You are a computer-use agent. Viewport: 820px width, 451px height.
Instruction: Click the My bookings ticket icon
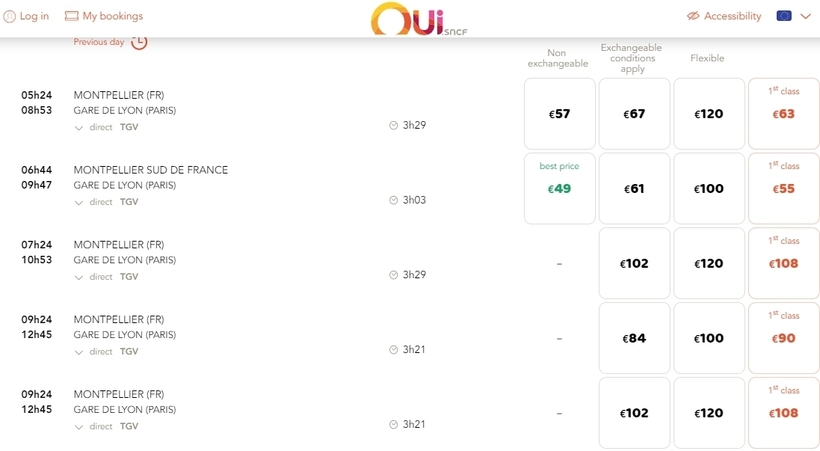72,16
